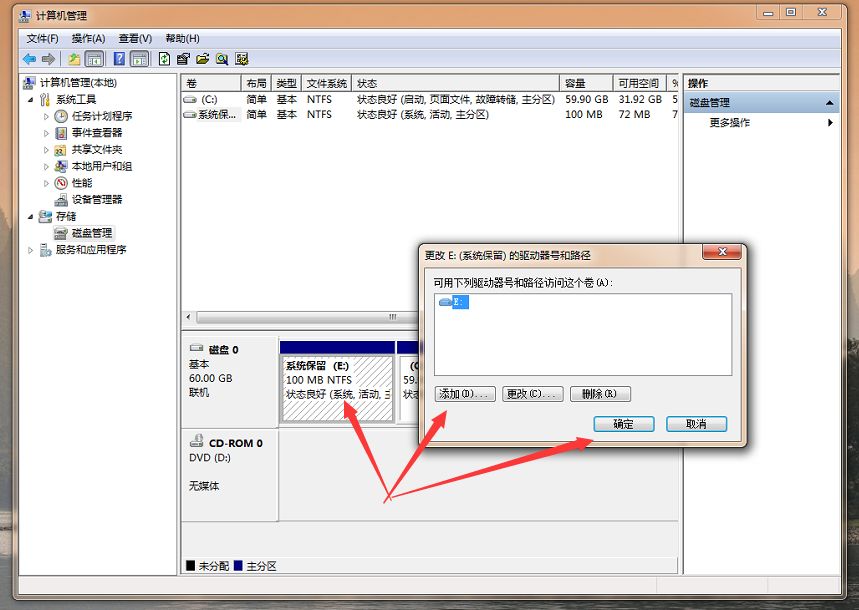The height and width of the screenshot is (610, 859).
Task: Open the 查看(V) menu
Action: [135, 38]
